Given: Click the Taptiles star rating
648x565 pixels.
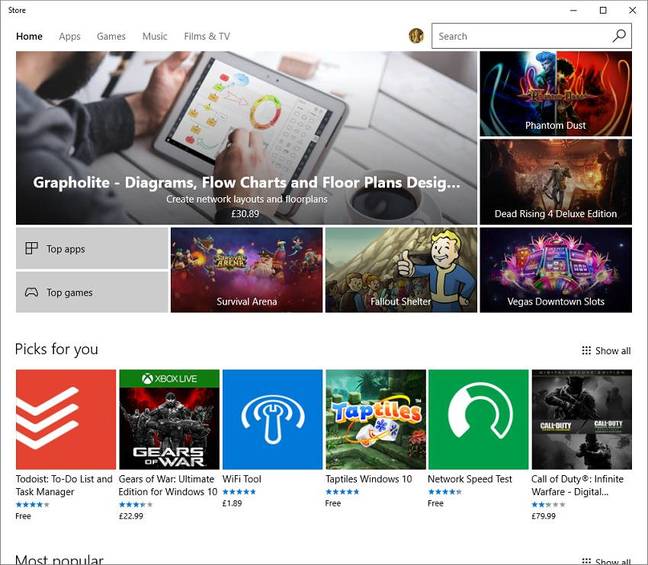Looking at the screenshot, I should coord(342,492).
